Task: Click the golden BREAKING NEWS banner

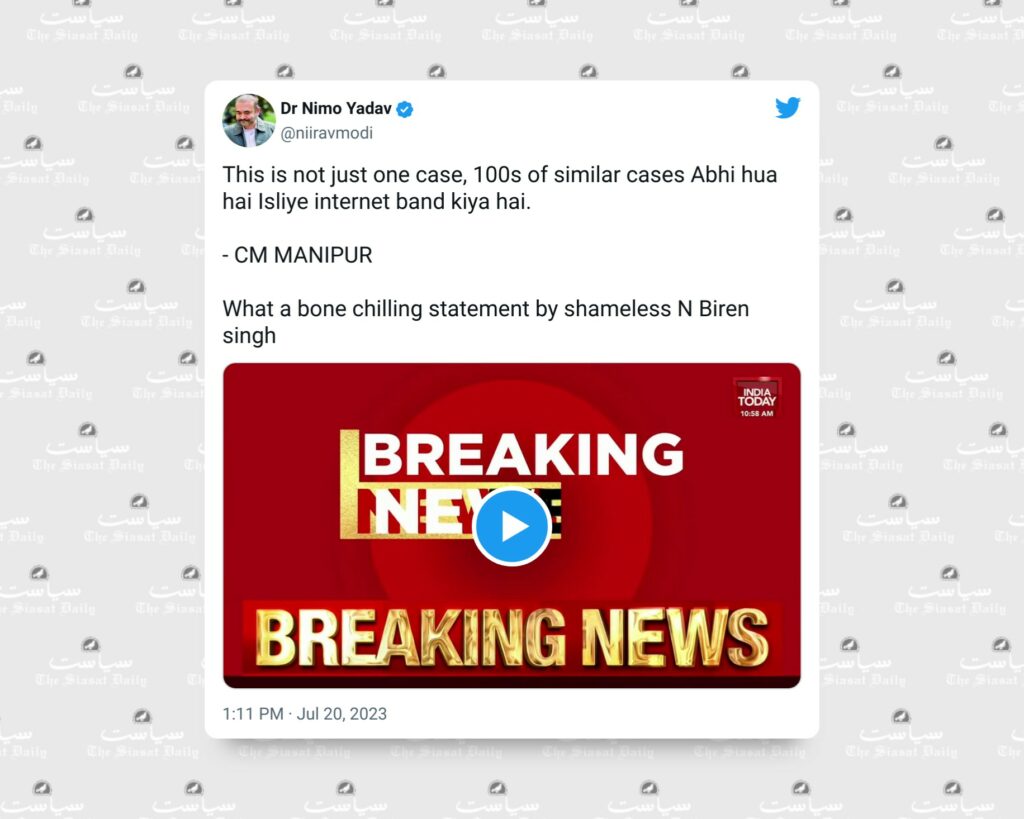Action: (511, 637)
